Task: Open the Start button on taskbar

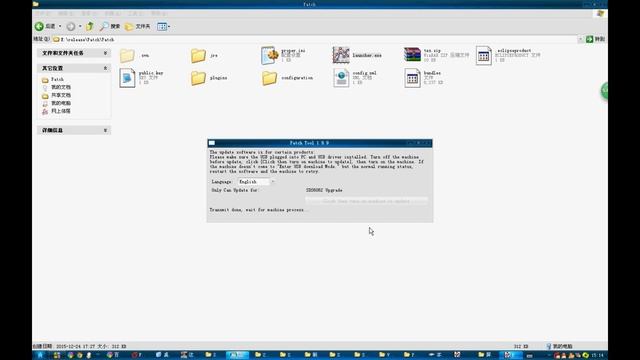Action: coord(41,355)
